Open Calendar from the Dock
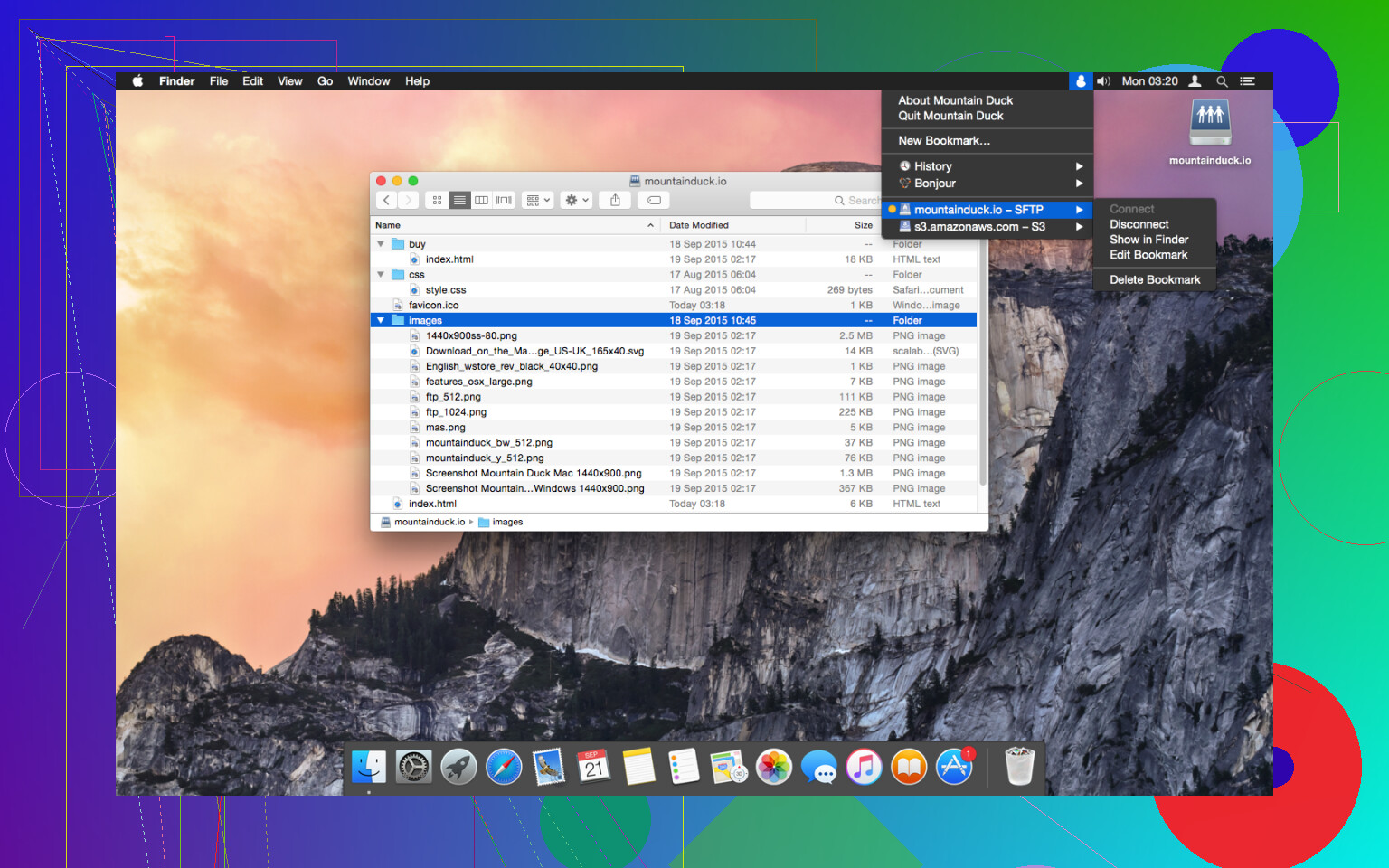 click(x=593, y=768)
